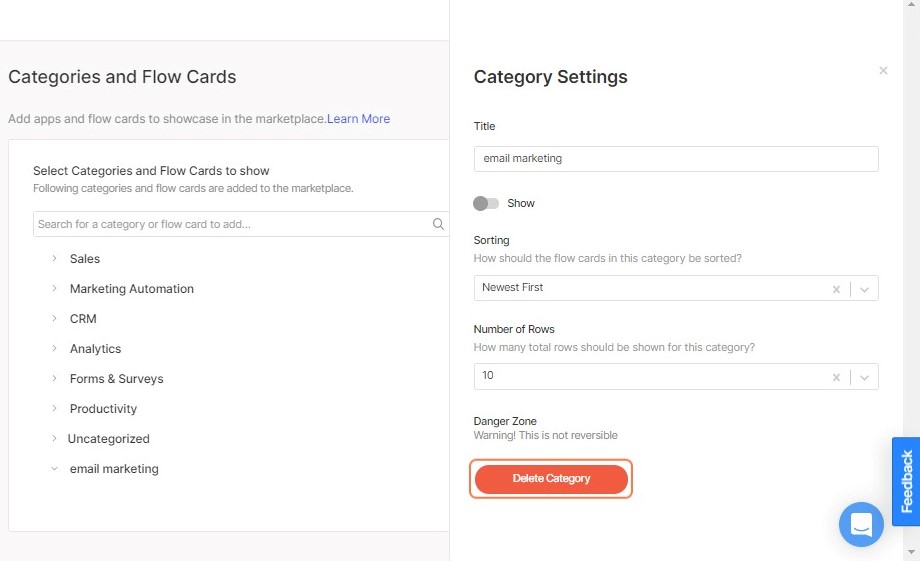This screenshot has height=561, width=920.
Task: Open the Feedback side tab
Action: tap(906, 481)
